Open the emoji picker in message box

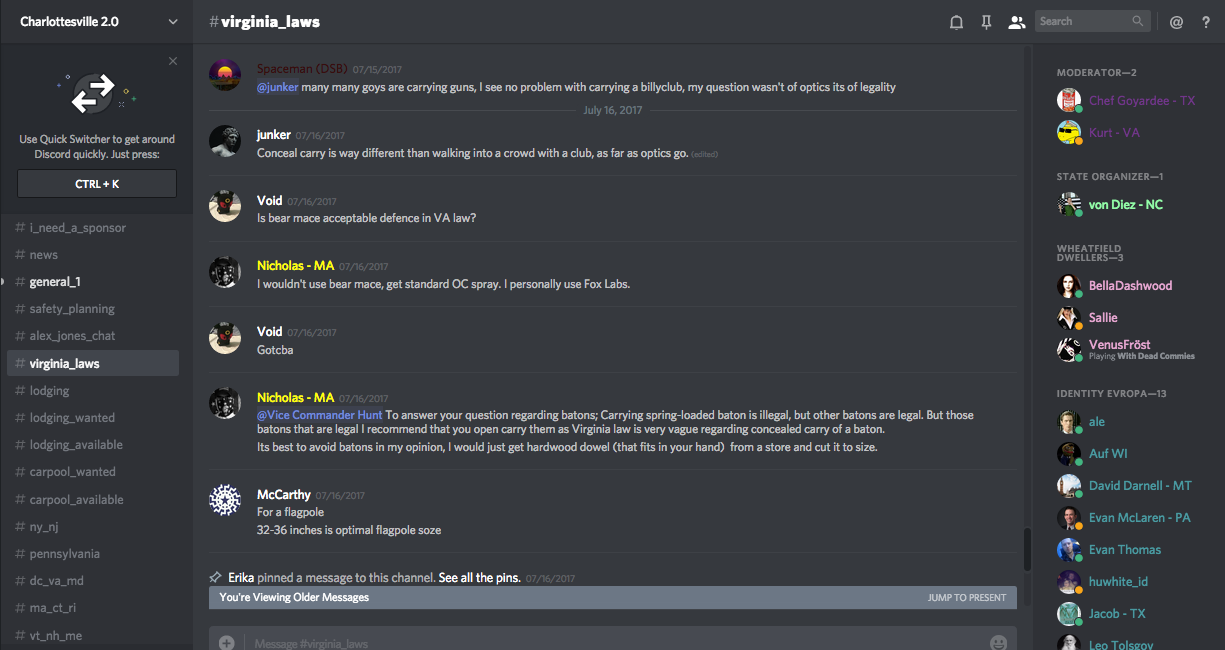(998, 642)
